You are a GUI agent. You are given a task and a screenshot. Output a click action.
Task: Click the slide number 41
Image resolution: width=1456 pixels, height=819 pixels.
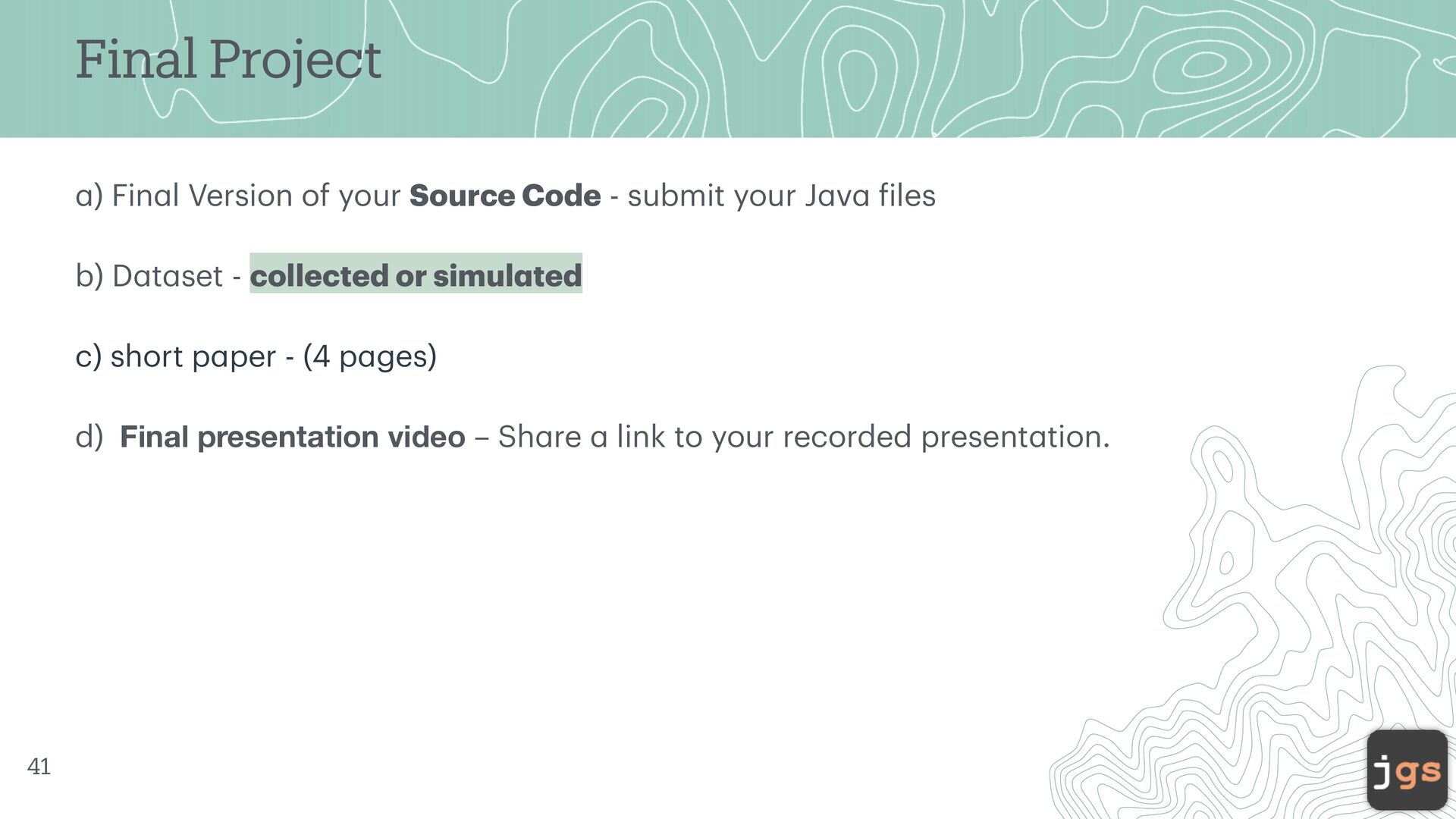39,767
